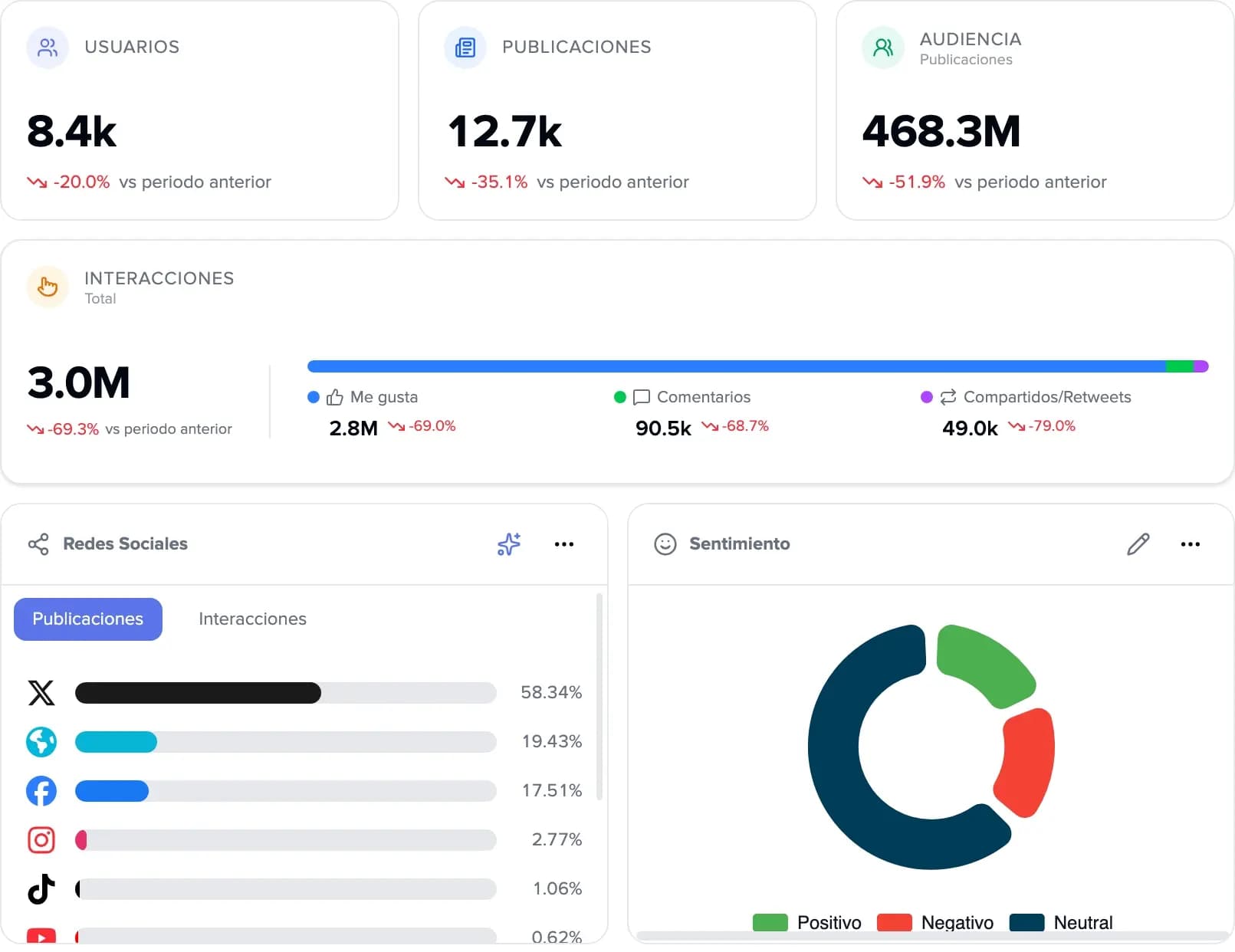Click the Redes Sociales vertical scrollbar
The height and width of the screenshot is (952, 1235).
[x=599, y=696]
